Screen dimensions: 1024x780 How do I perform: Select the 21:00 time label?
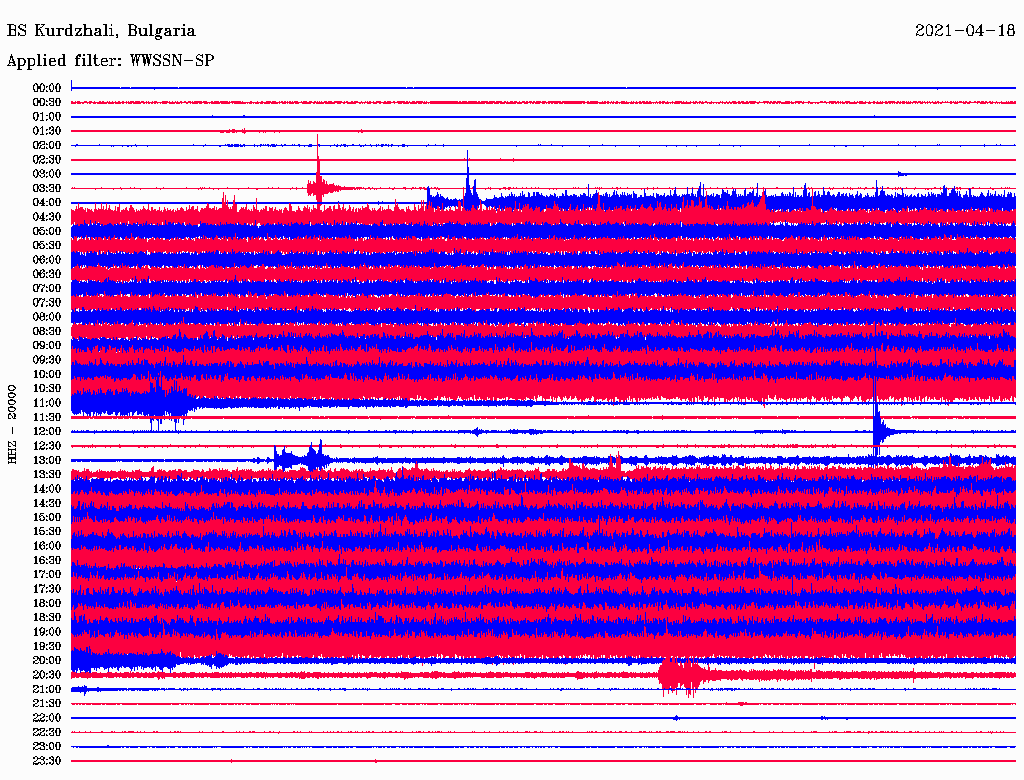[x=47, y=689]
